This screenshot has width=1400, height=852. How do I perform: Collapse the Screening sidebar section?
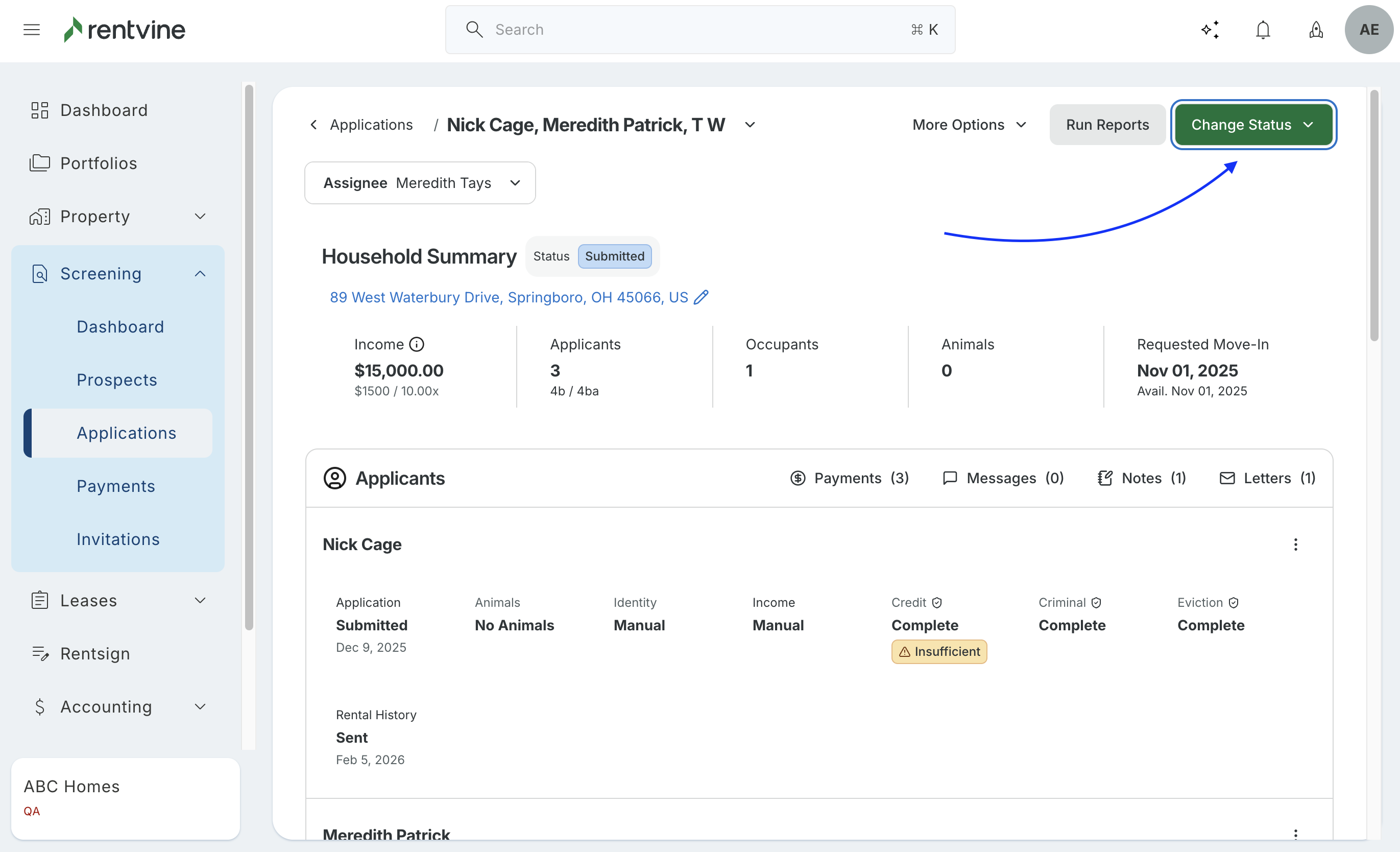point(200,274)
